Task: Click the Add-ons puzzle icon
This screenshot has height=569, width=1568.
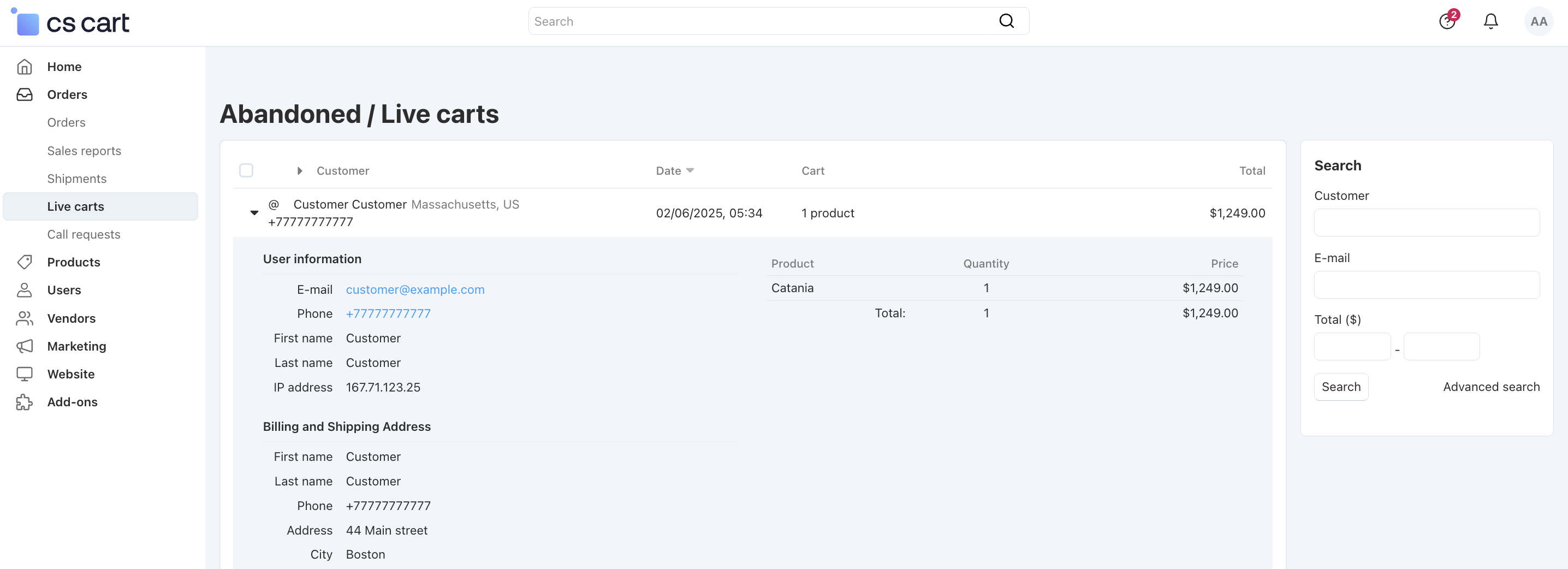Action: [x=25, y=402]
